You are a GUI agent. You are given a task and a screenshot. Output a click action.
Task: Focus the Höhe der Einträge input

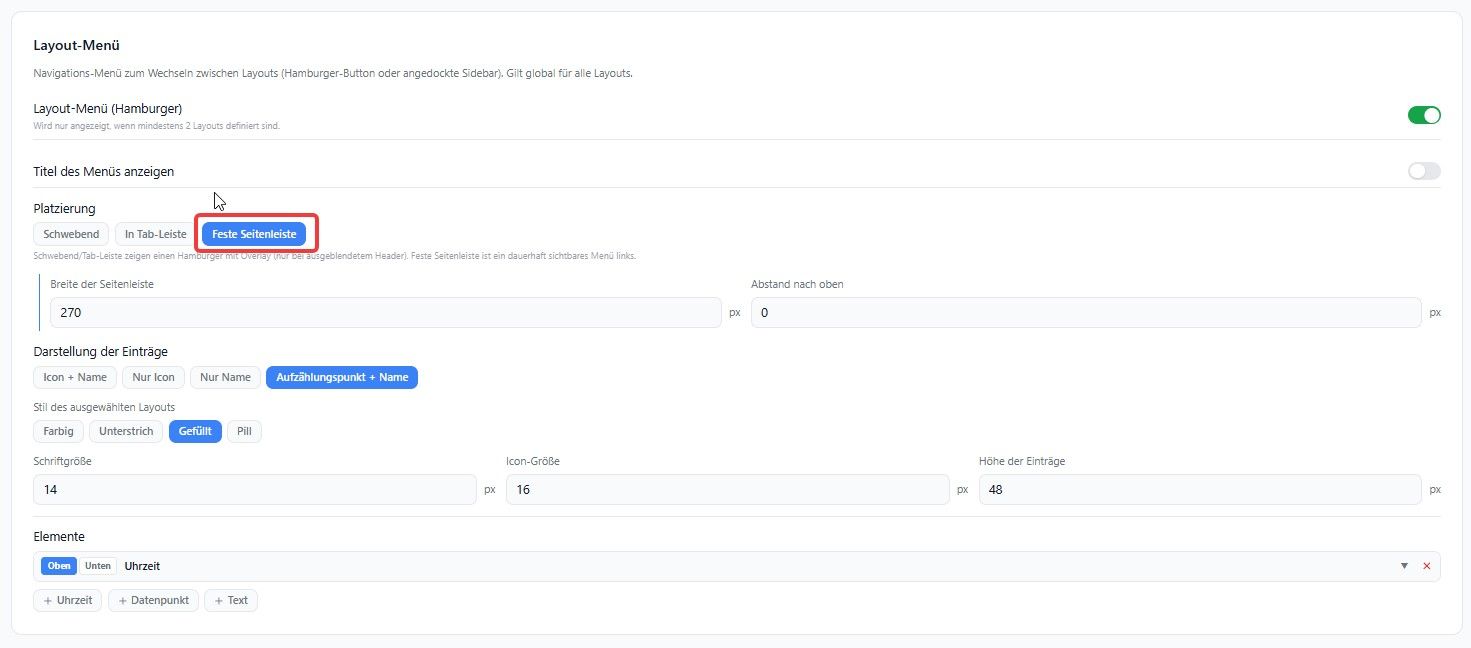1200,489
